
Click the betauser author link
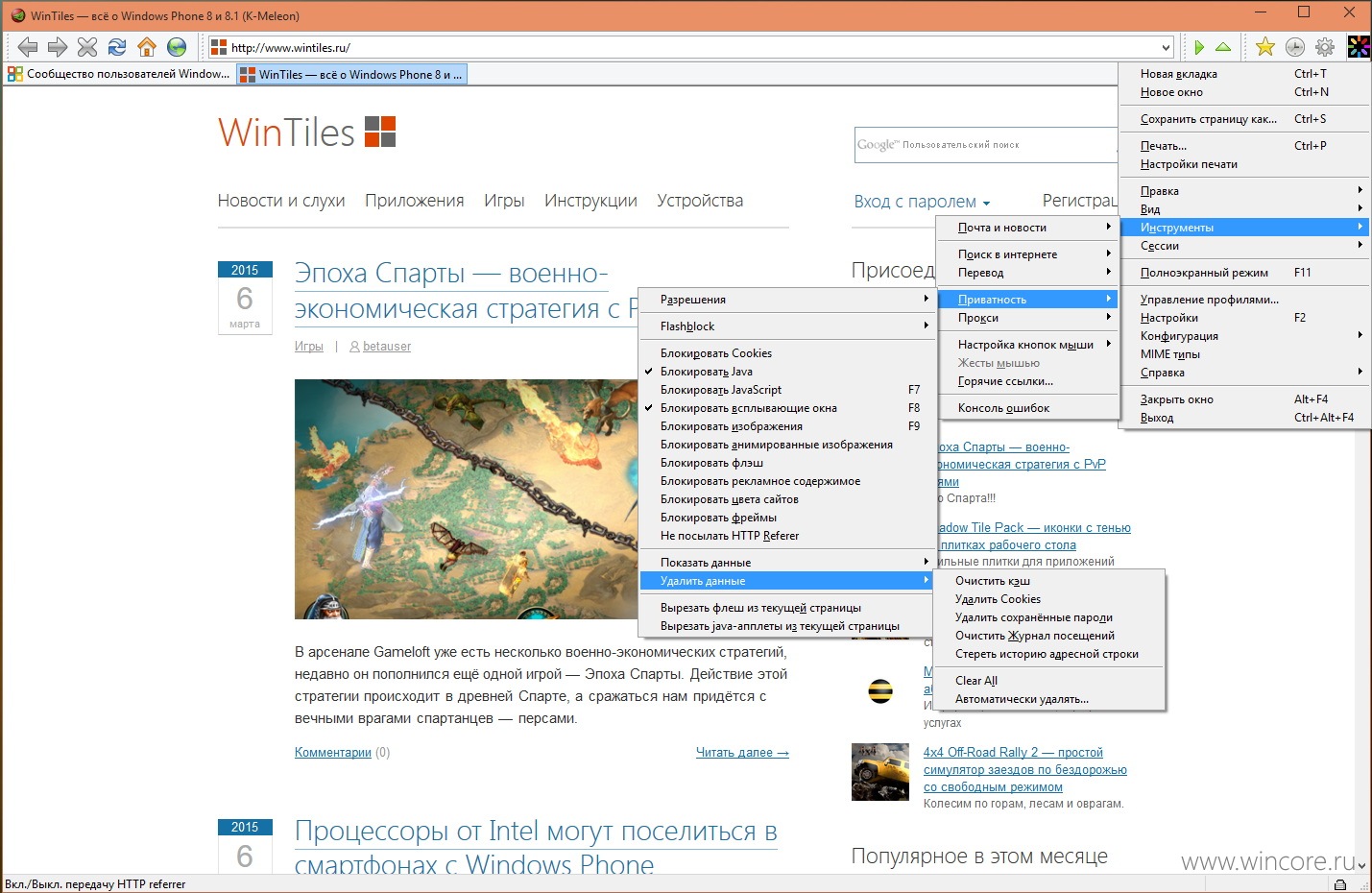[x=387, y=347]
